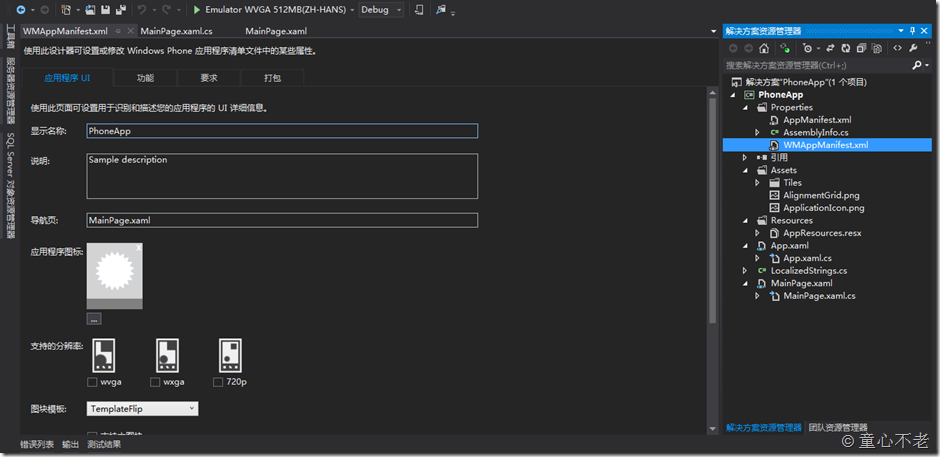Click the device icon next to Debug dropdown
This screenshot has height=457, width=940.
click(418, 10)
